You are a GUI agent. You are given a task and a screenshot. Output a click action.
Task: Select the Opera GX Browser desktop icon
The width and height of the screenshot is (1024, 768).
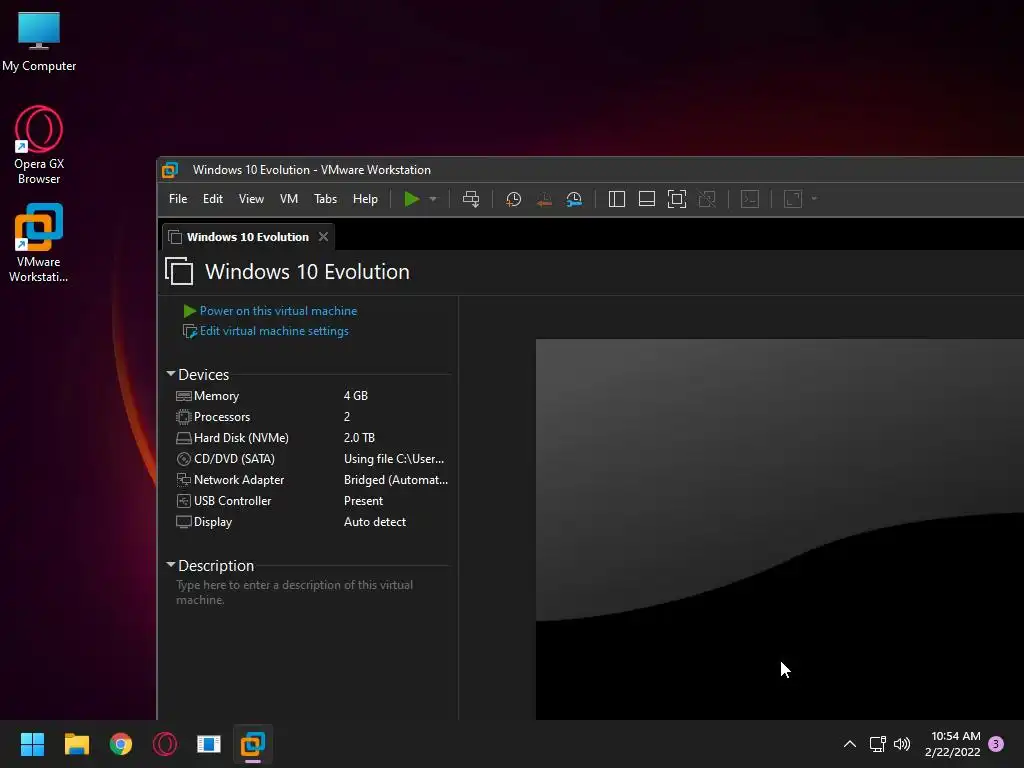pyautogui.click(x=39, y=145)
